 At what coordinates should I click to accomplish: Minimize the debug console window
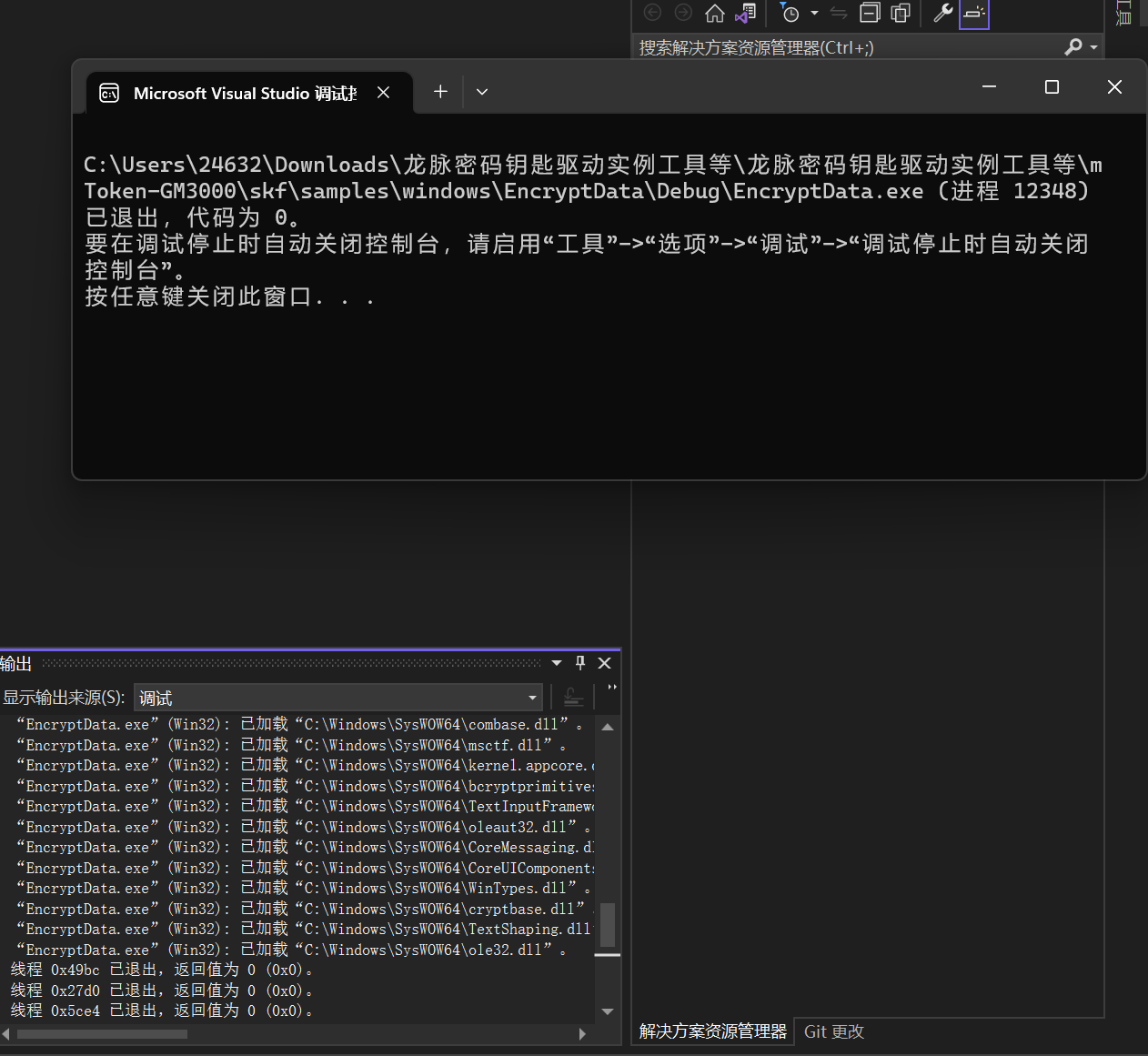point(990,86)
